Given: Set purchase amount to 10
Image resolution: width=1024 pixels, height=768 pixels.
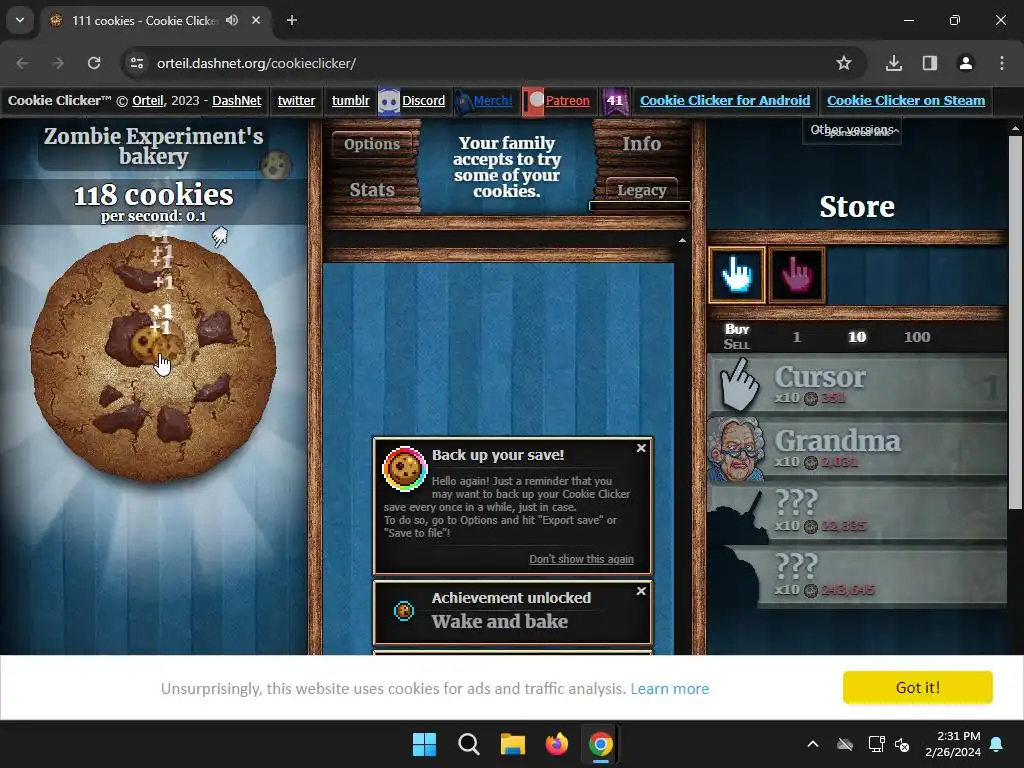Looking at the screenshot, I should (x=857, y=337).
